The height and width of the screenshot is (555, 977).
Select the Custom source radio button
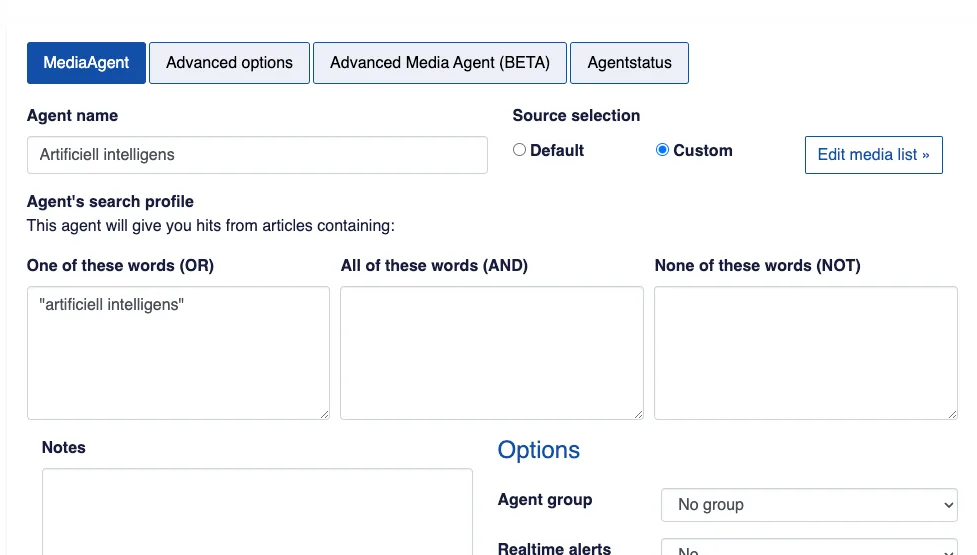pyautogui.click(x=662, y=150)
